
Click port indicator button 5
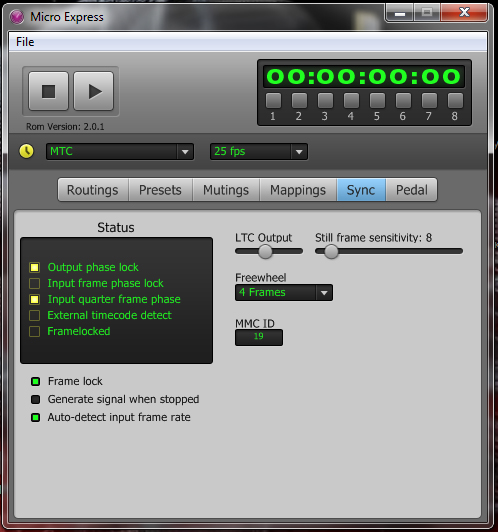pyautogui.click(x=377, y=100)
